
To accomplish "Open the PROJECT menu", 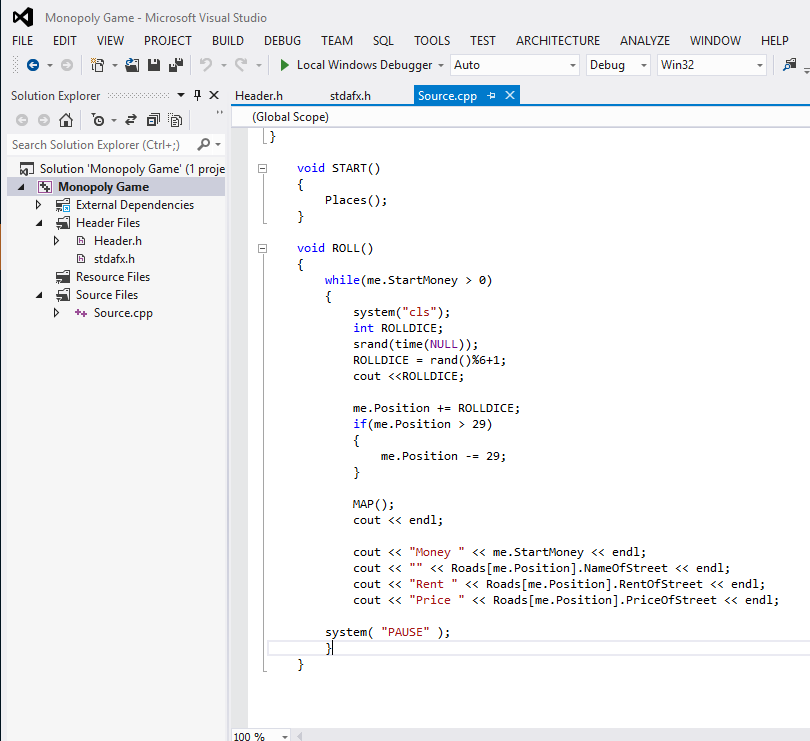I will click(167, 41).
